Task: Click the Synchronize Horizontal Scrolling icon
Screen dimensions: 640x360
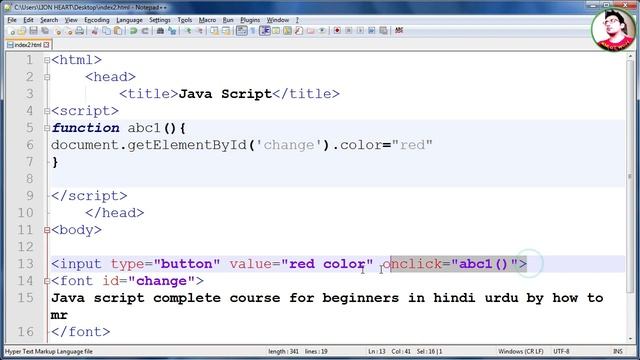Action: coord(226,31)
